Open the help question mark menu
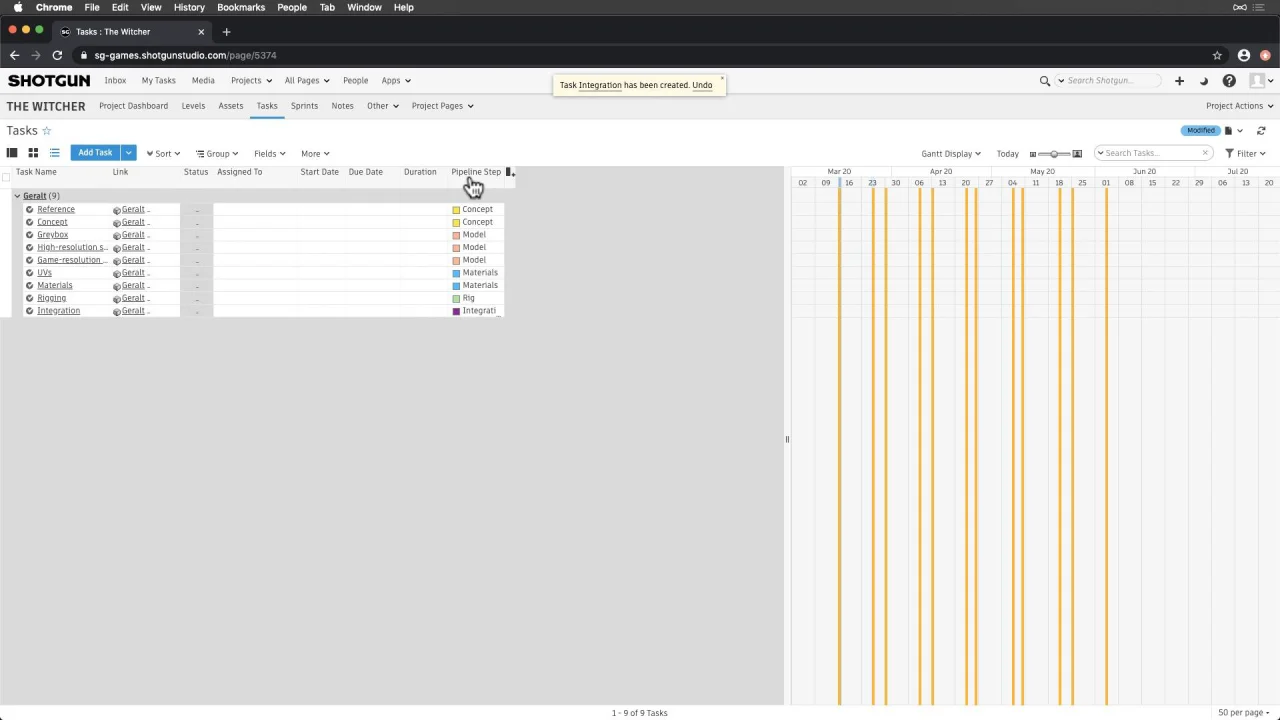 1229,81
